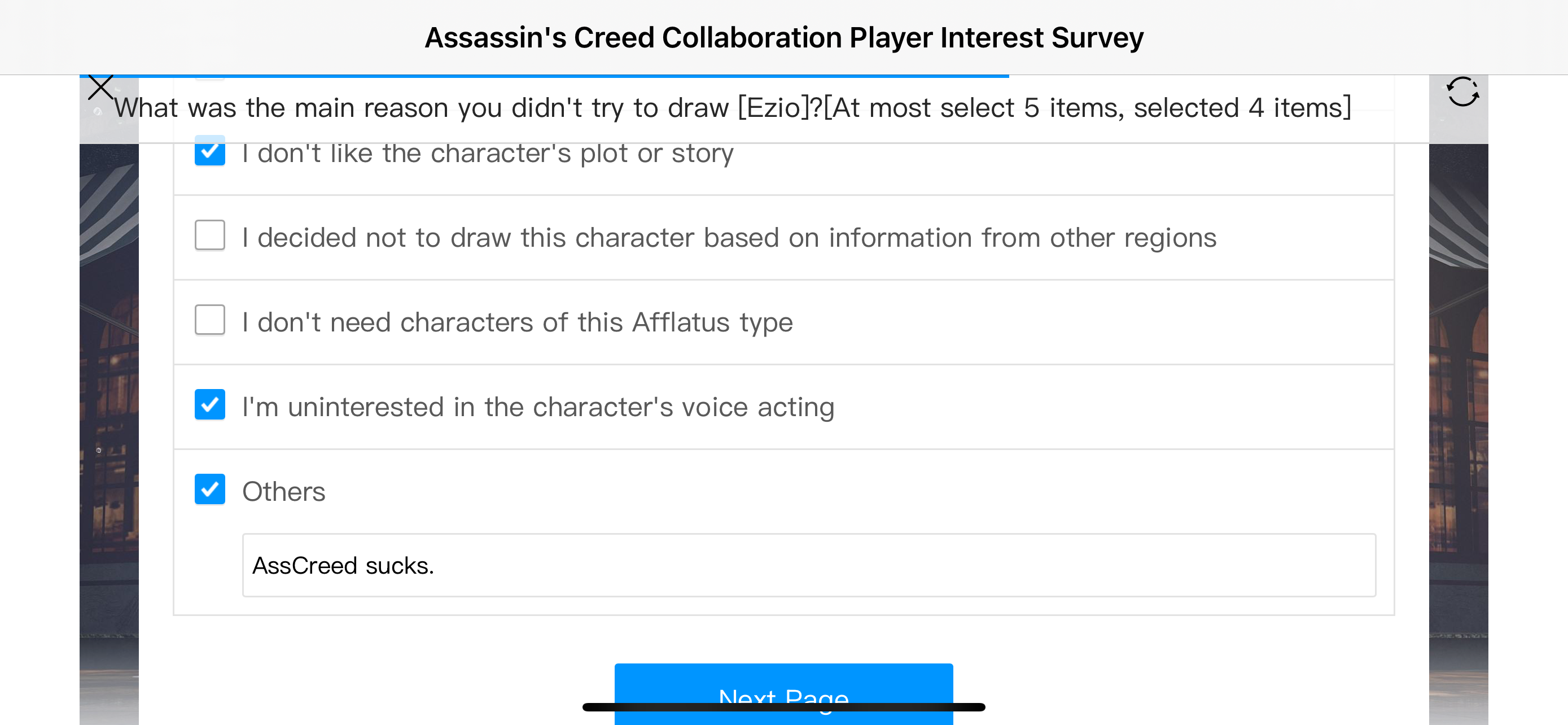Viewport: 1568px width, 725px height.
Task: Click the "Others" option label
Action: [x=284, y=491]
